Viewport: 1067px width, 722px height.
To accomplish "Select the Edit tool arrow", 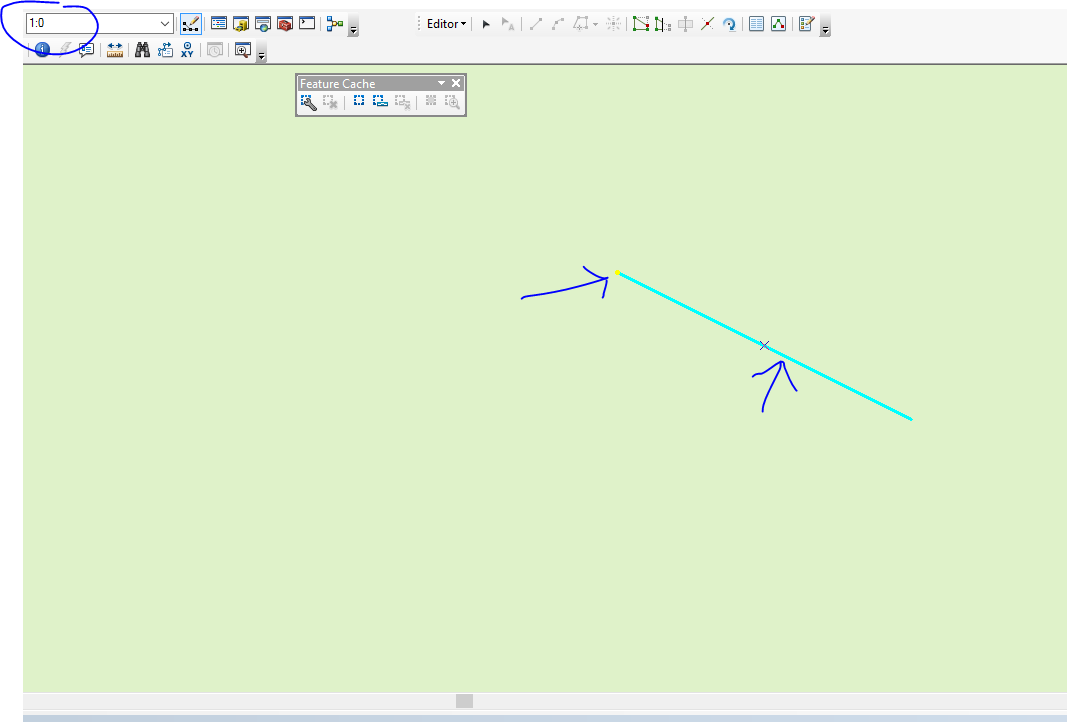I will (486, 24).
